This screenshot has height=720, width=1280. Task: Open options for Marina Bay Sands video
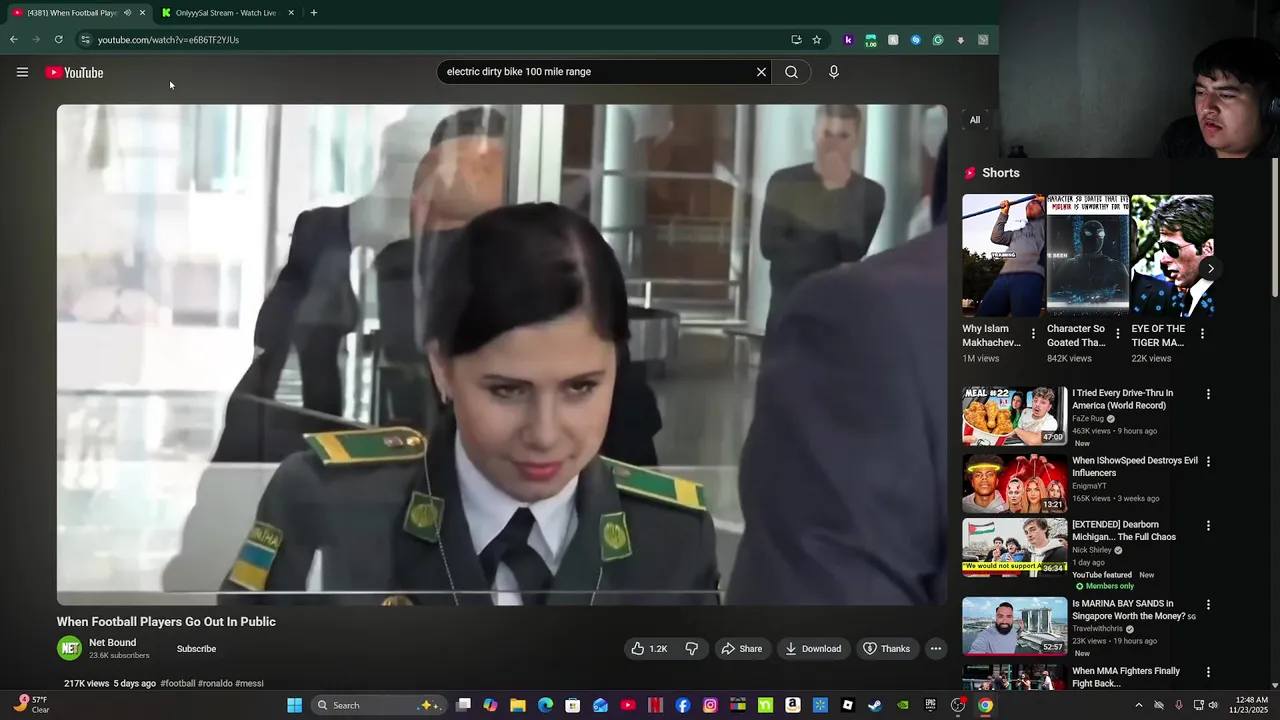(1208, 605)
